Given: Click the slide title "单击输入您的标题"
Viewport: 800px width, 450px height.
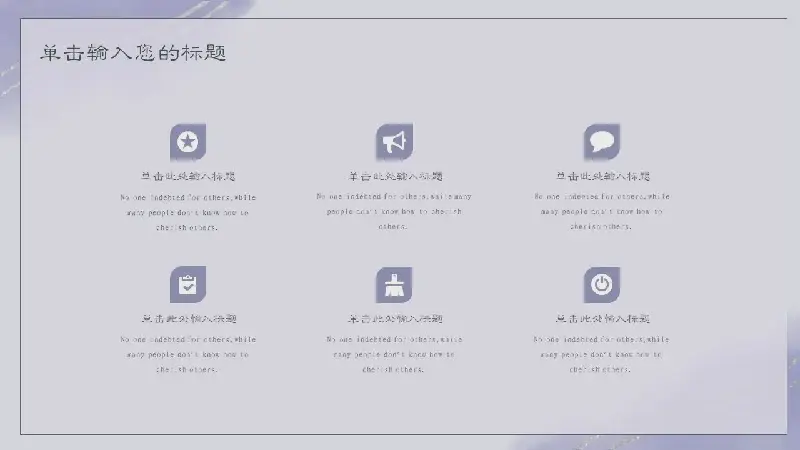Looking at the screenshot, I should [x=133, y=54].
